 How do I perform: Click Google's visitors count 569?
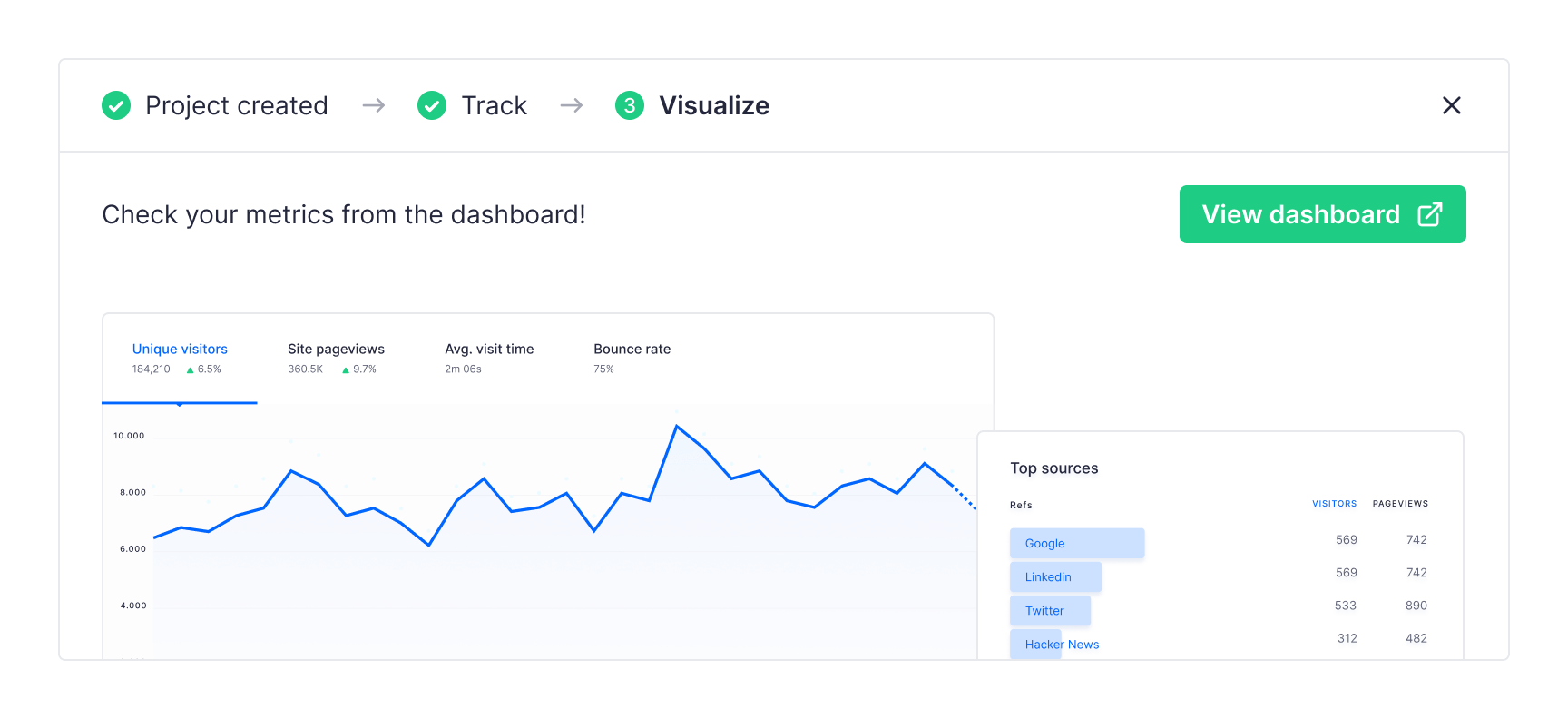pyautogui.click(x=1347, y=540)
